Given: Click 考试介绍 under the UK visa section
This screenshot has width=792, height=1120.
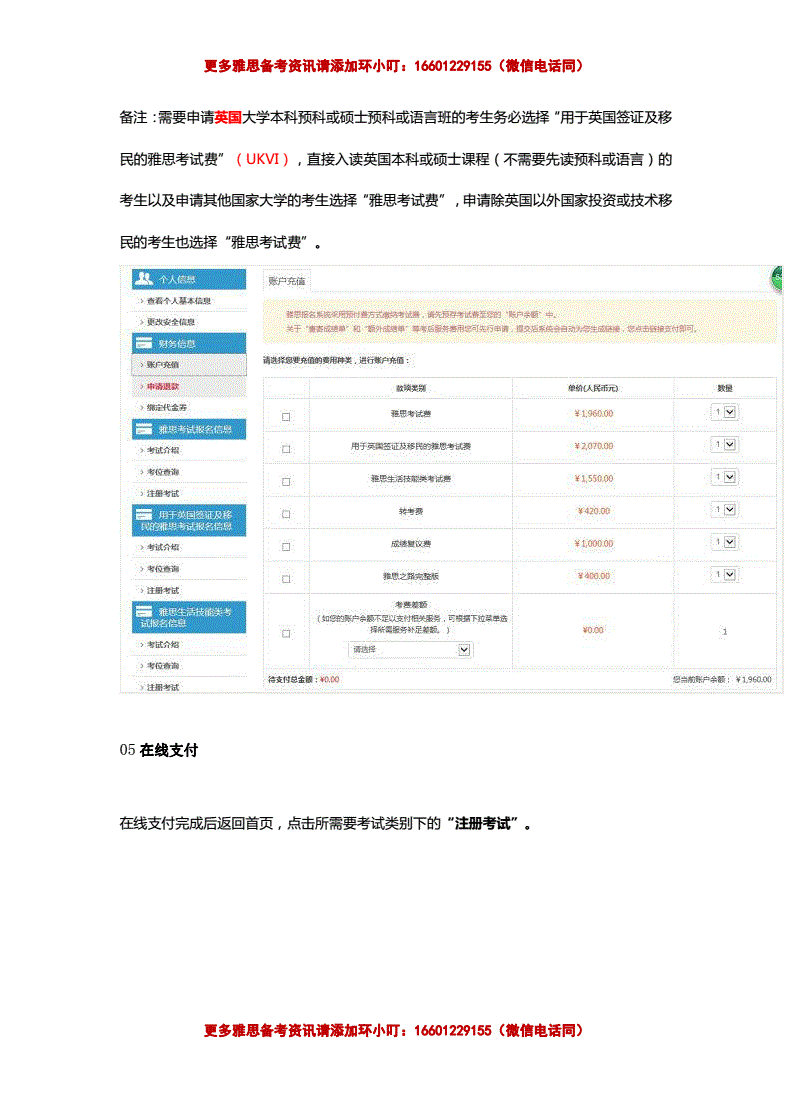Looking at the screenshot, I should point(163,547).
